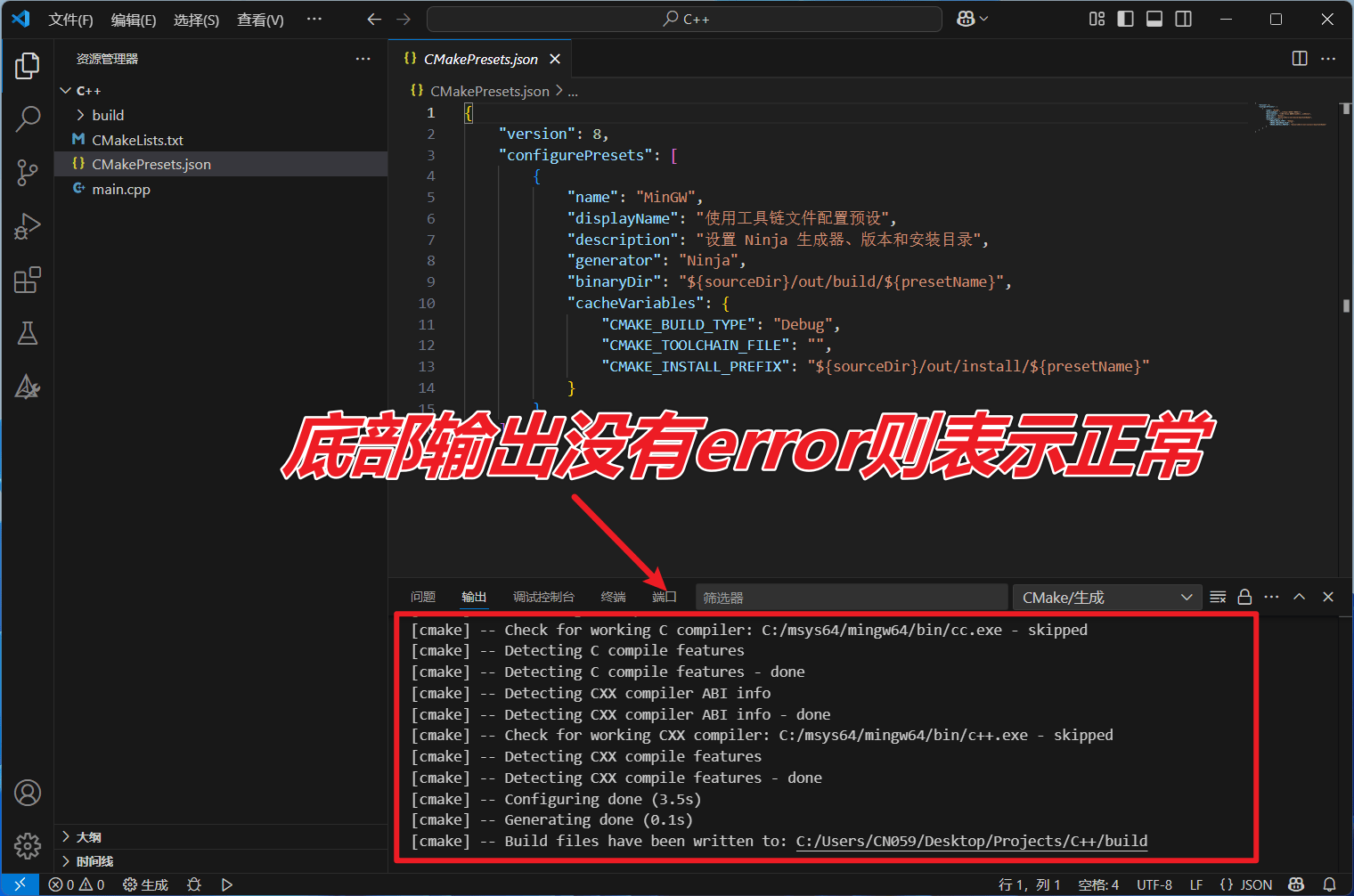Open the CMake/生成 output channel dropdown

[x=1106, y=598]
